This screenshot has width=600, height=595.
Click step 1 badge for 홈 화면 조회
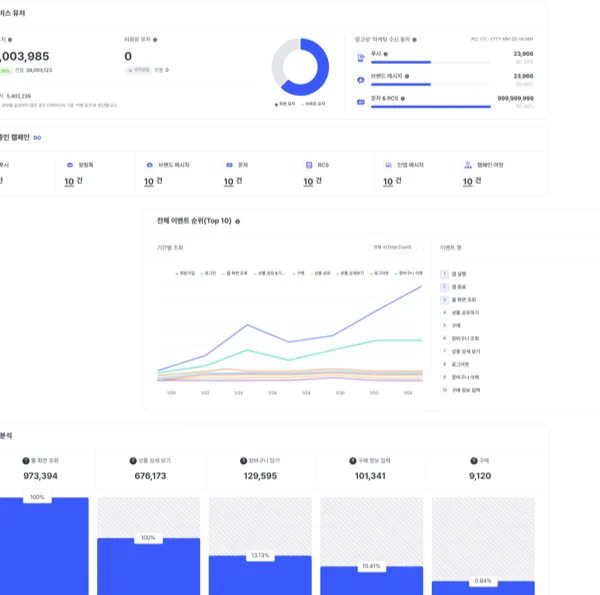click(x=26, y=461)
